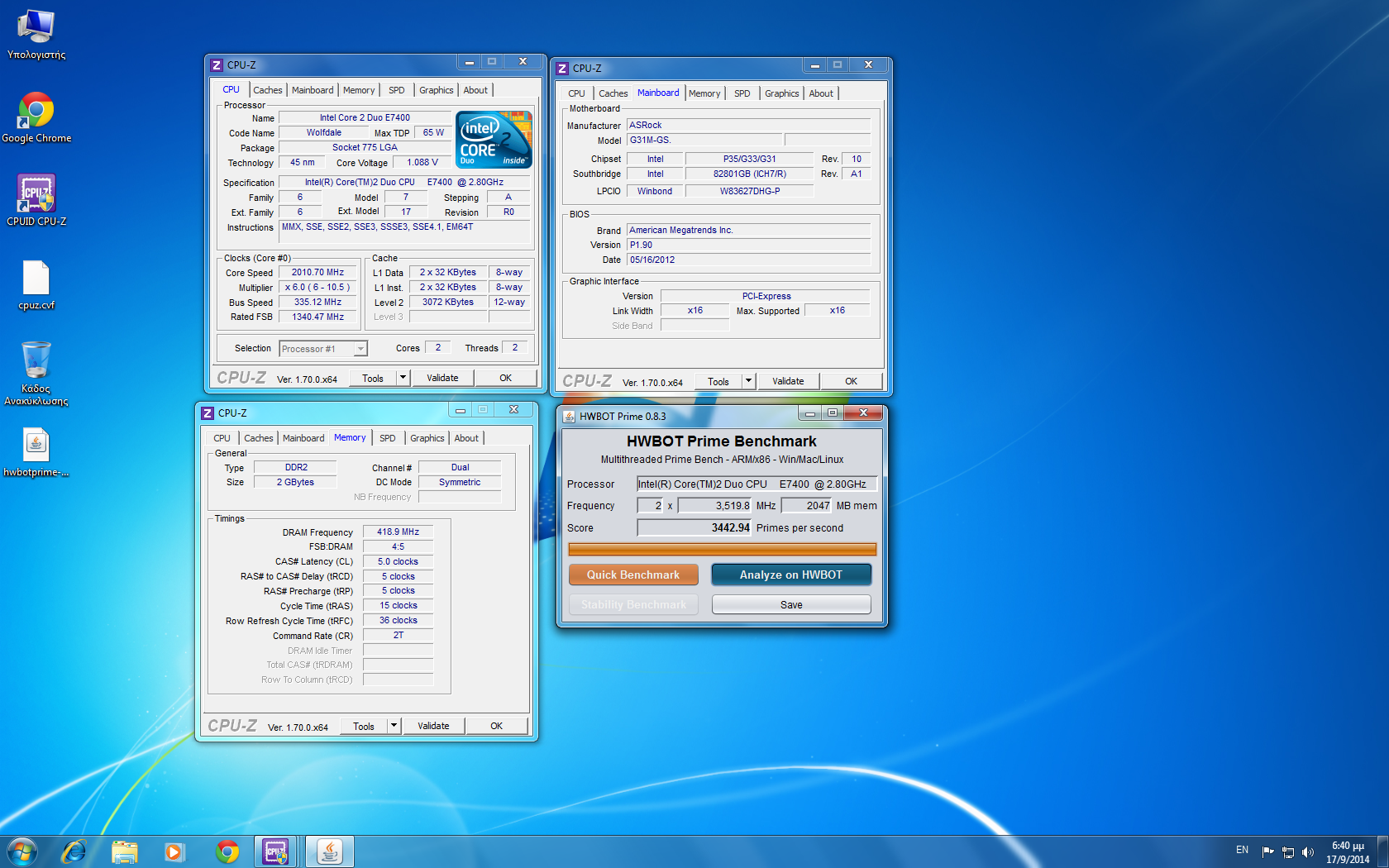Click the Model value G31M-GS.
The height and width of the screenshot is (868, 1389).
click(704, 140)
